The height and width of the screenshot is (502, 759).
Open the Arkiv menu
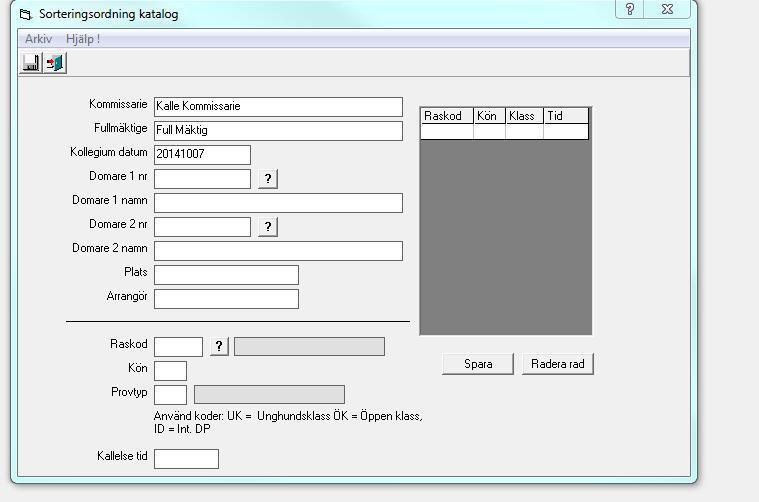[x=38, y=39]
